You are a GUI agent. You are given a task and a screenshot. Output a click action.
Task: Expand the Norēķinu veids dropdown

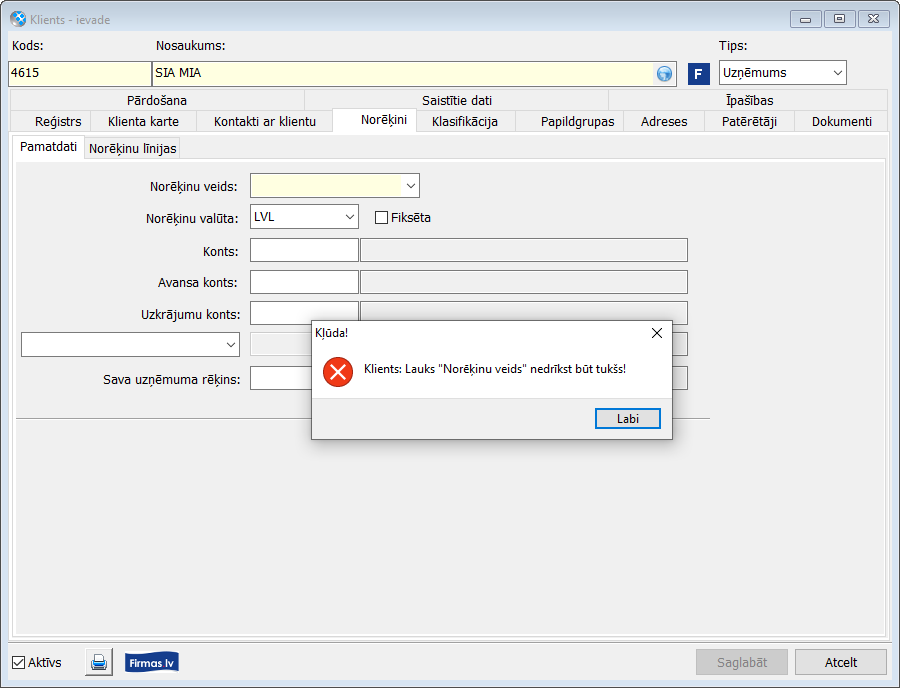tap(410, 186)
